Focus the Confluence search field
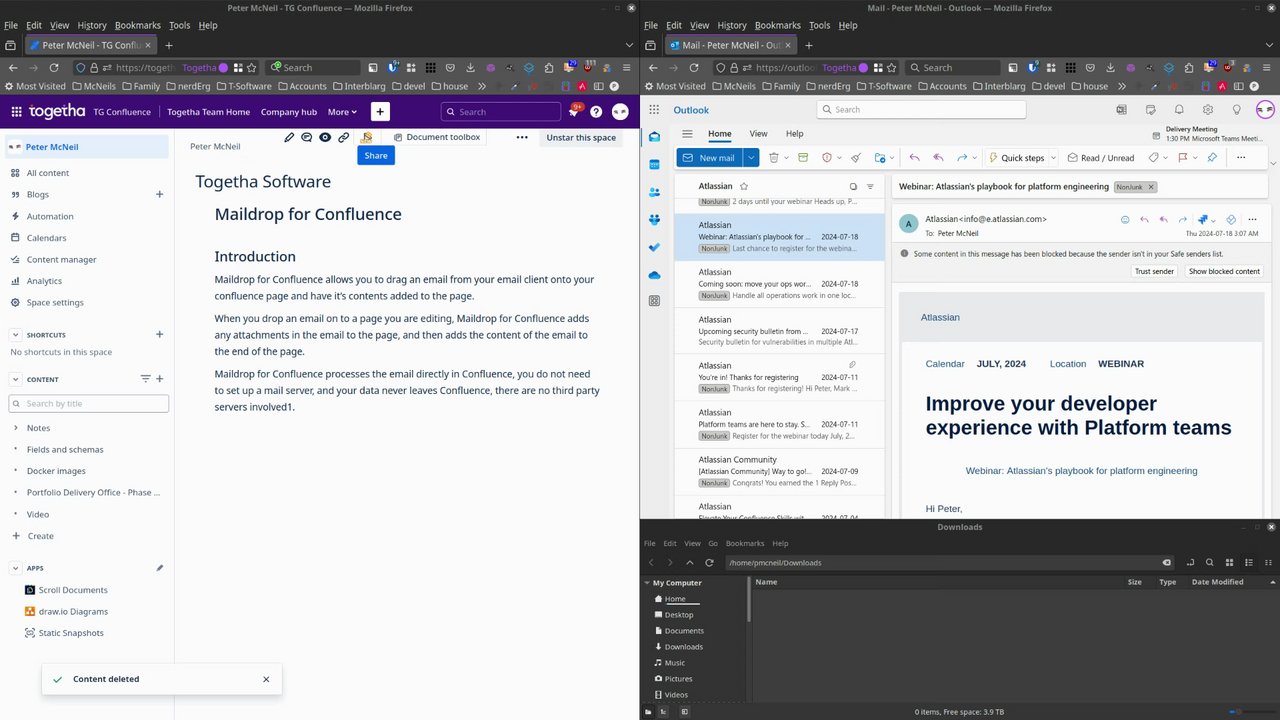The image size is (1280, 720). (501, 112)
